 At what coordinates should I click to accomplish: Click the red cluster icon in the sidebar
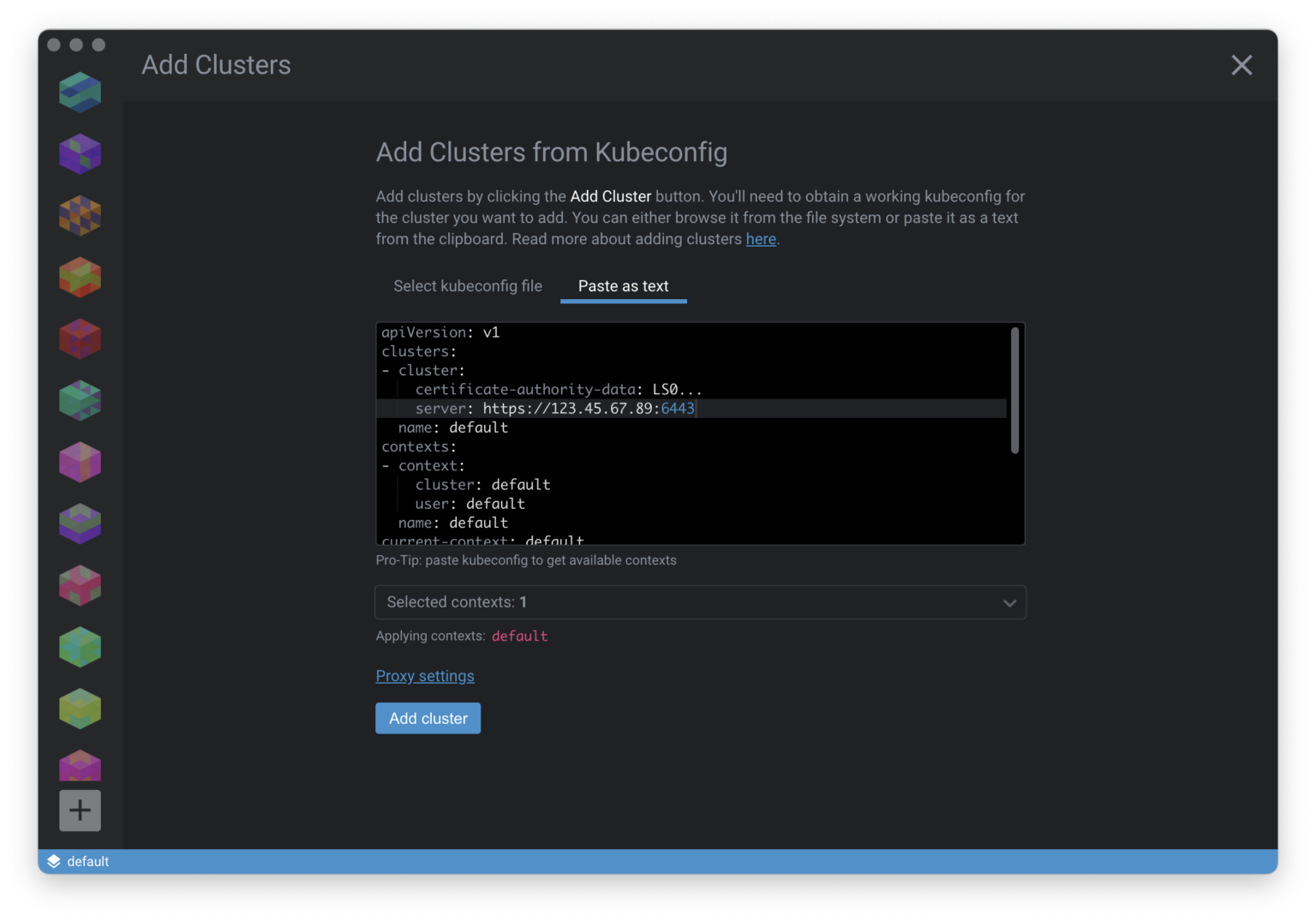pos(80,338)
